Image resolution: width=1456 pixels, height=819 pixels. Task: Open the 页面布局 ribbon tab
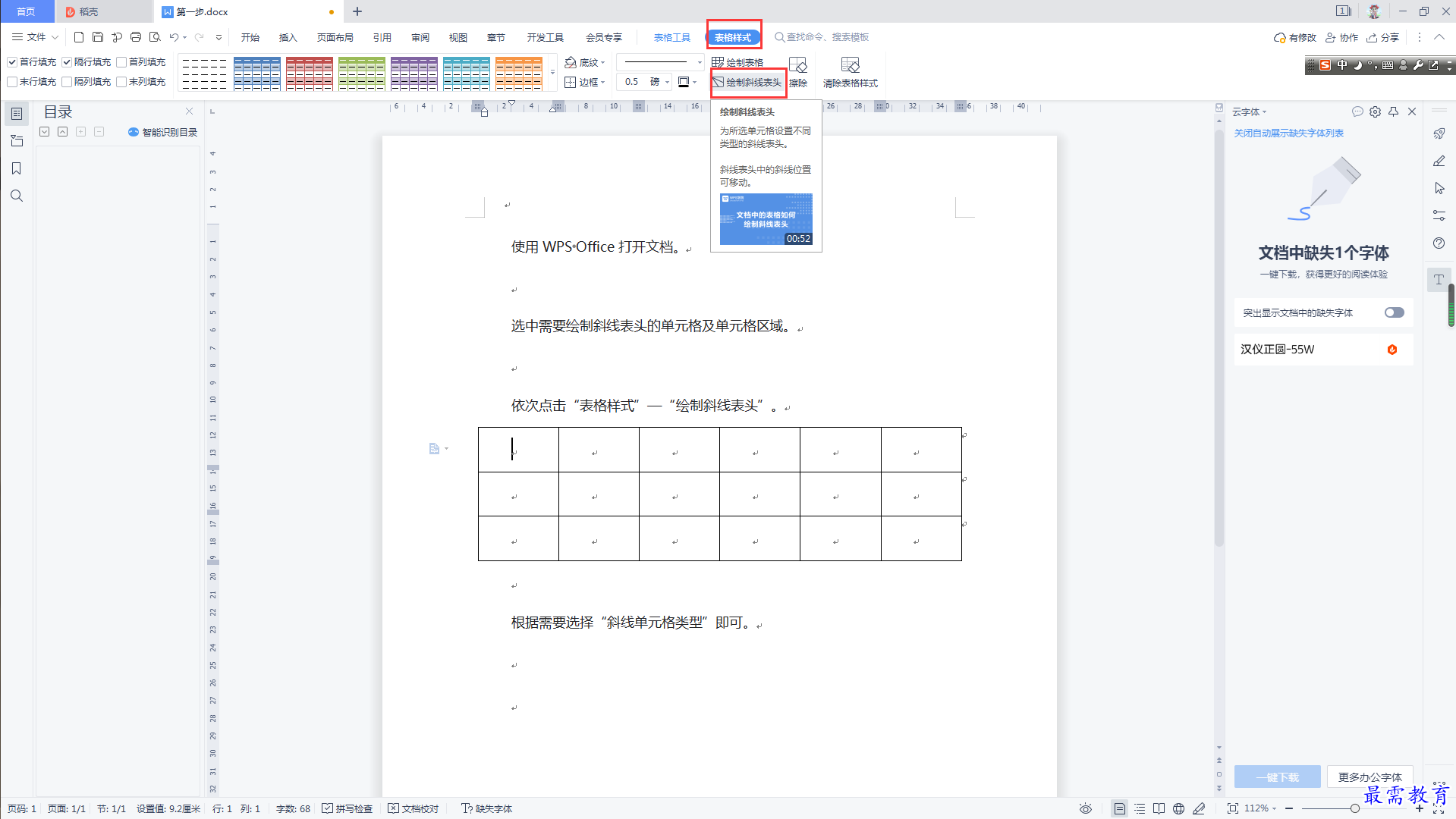coord(335,37)
